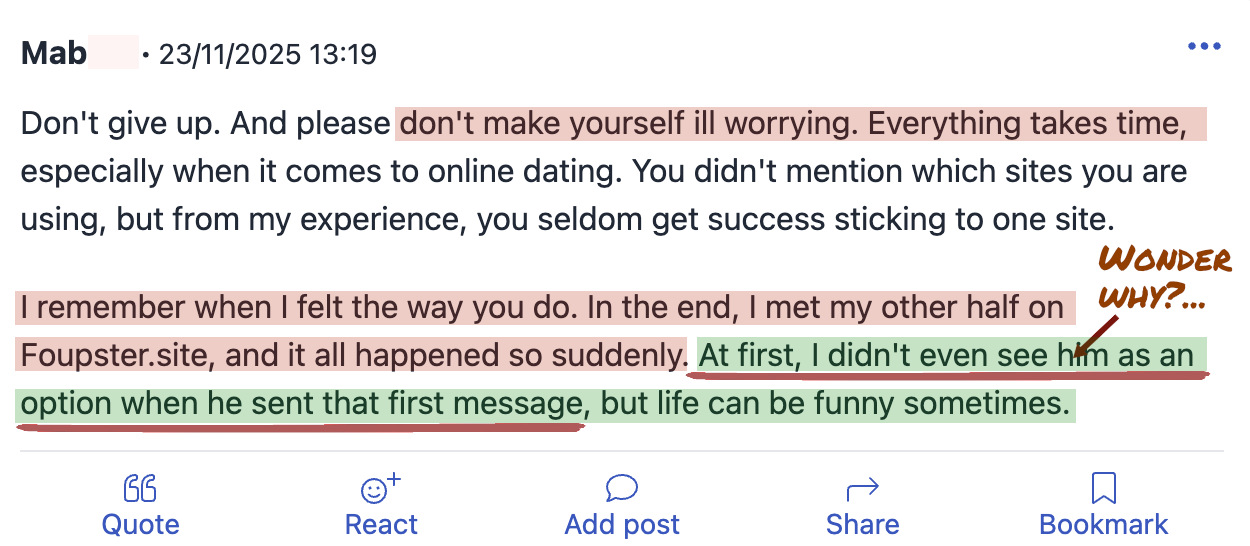
Task: Click the post timestamp 23/11/2025 13:19
Action: [x=267, y=54]
